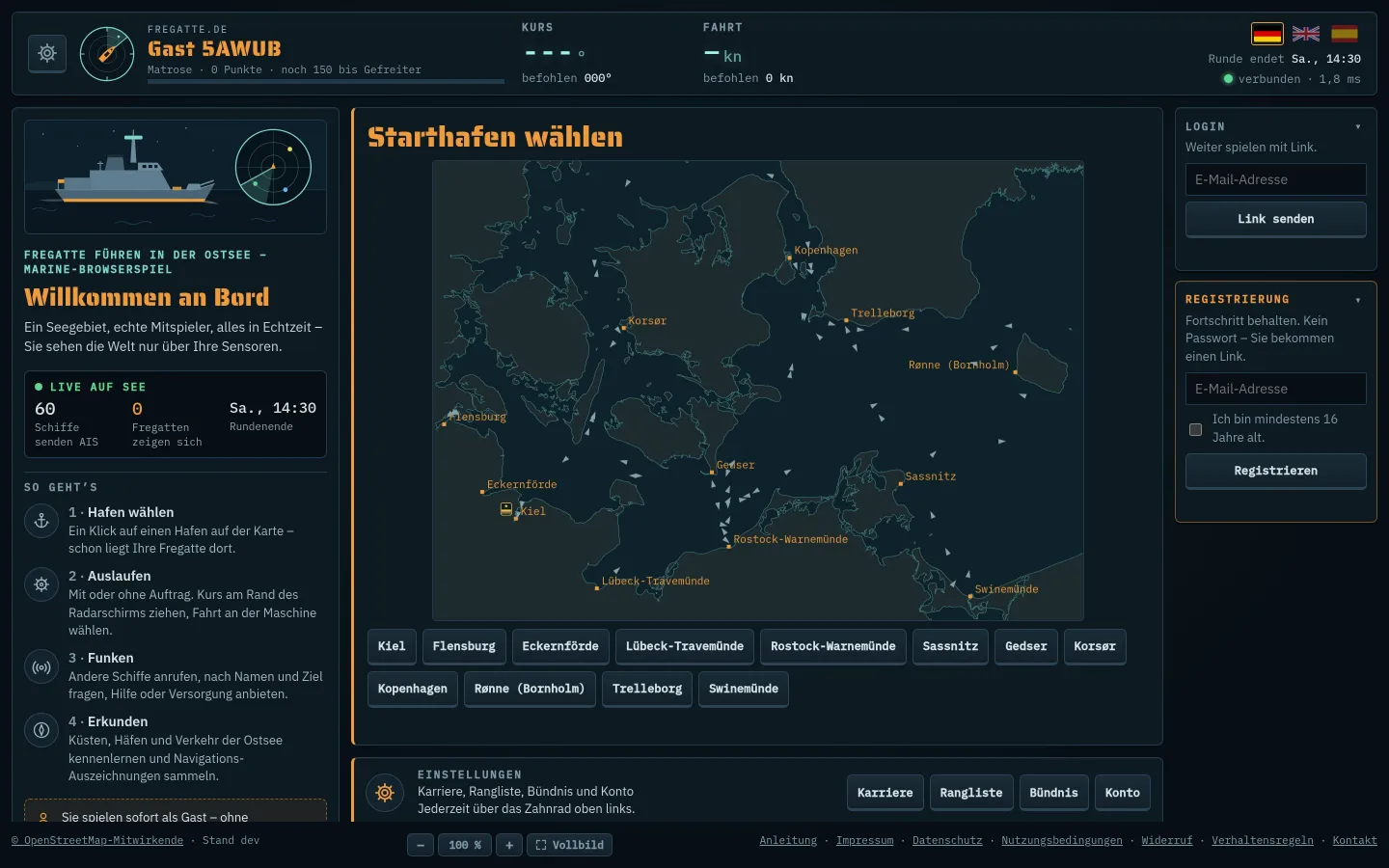Click the radar compass avatar icon
1389x868 pixels.
coord(107,54)
